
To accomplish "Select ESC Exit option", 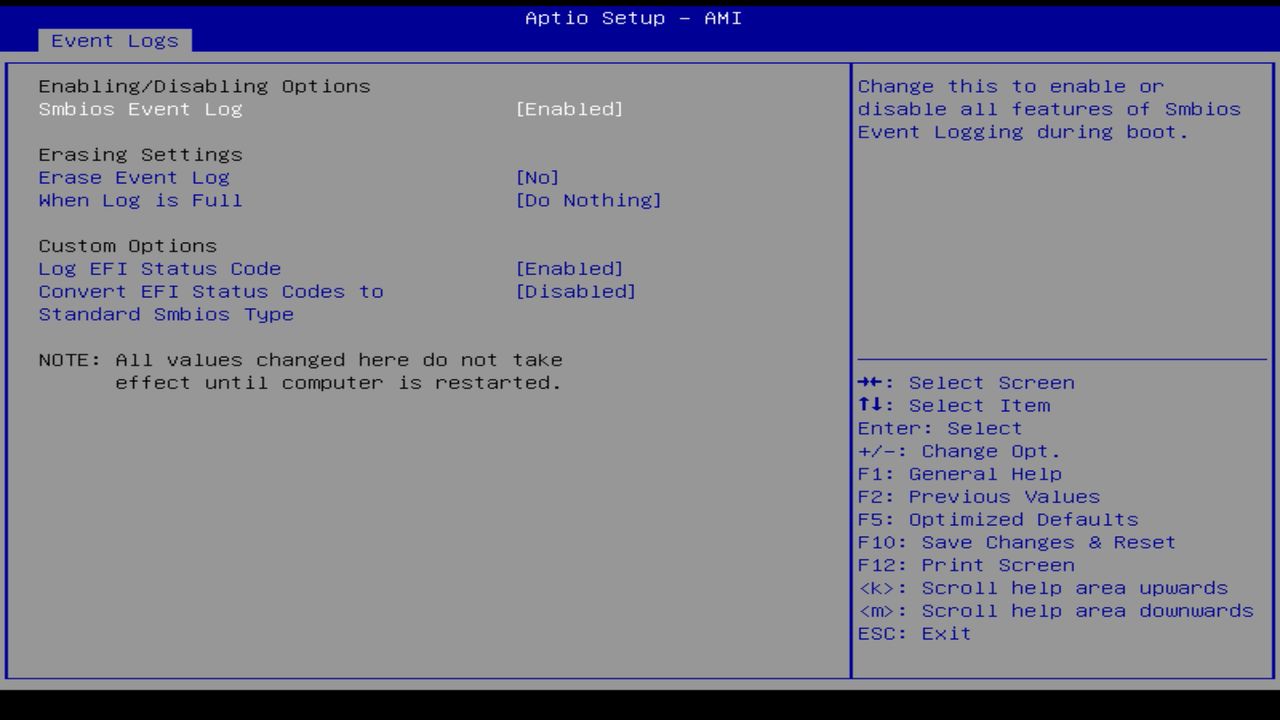I will point(913,633).
